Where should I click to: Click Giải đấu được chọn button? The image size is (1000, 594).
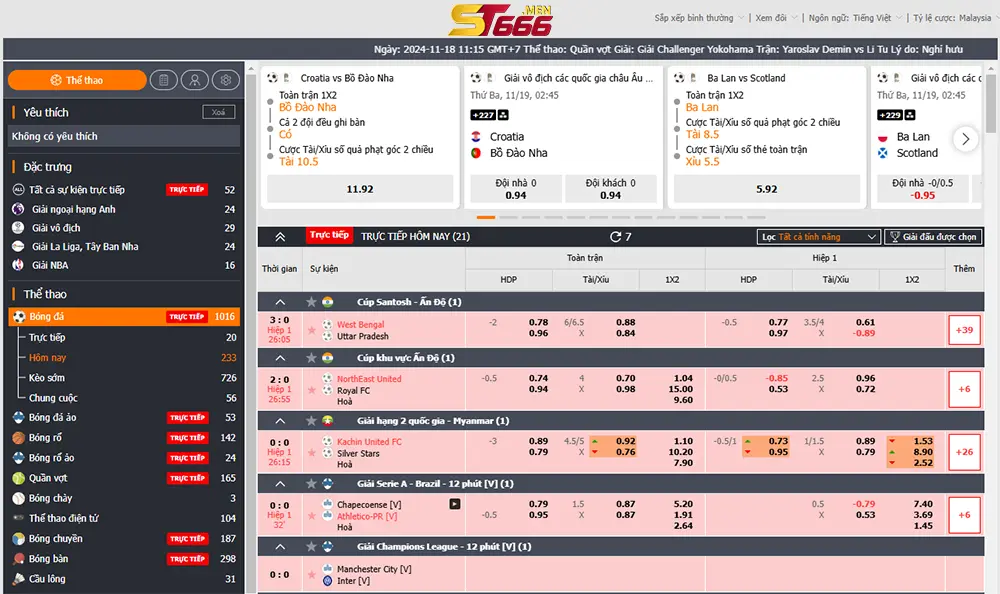[933, 237]
